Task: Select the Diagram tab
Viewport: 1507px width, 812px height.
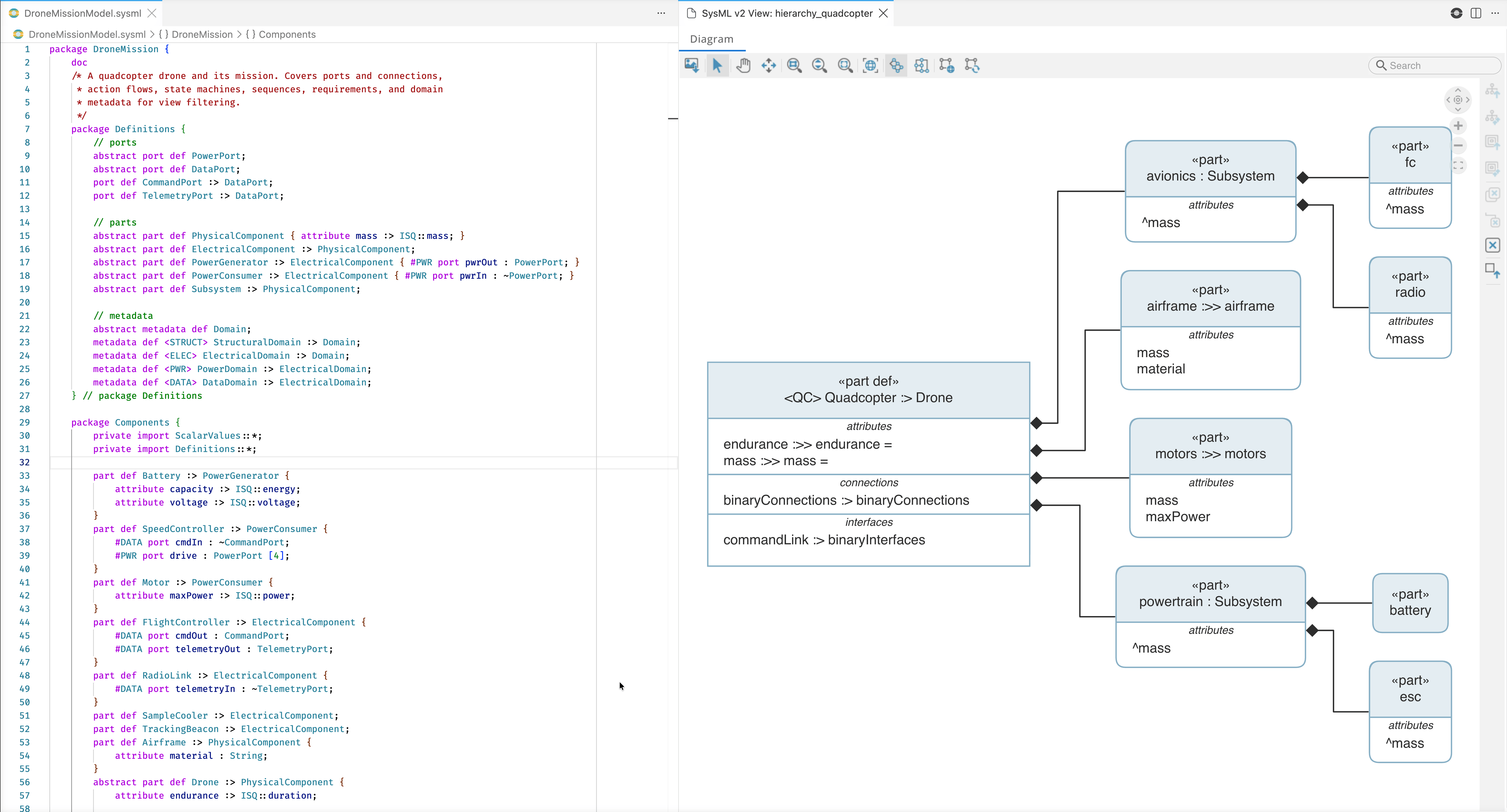Action: point(711,39)
